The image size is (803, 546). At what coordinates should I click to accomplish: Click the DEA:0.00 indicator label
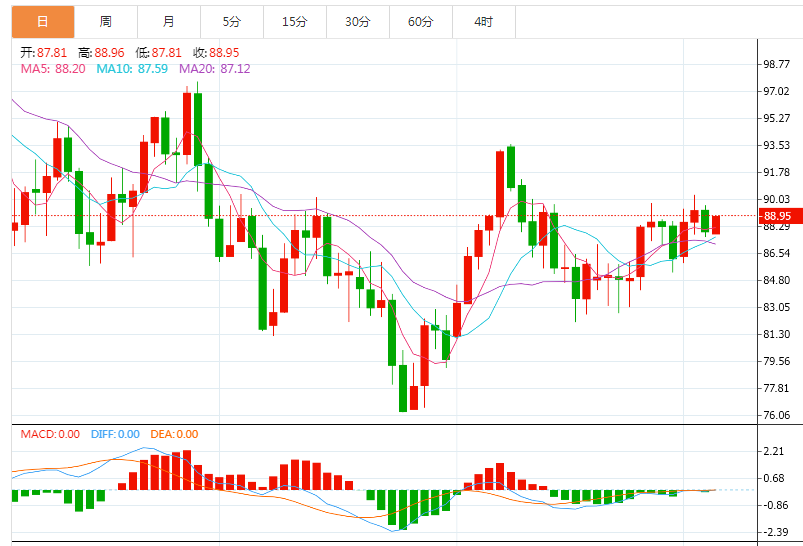pos(174,434)
